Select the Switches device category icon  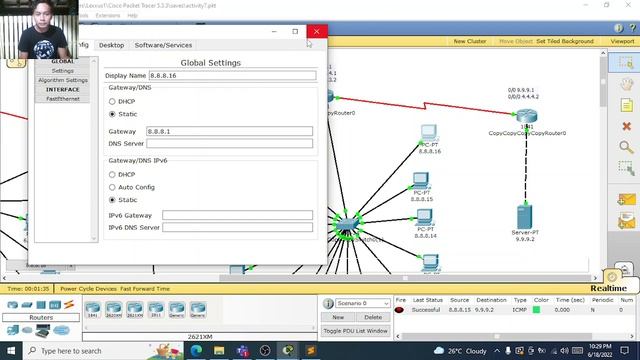(27, 305)
